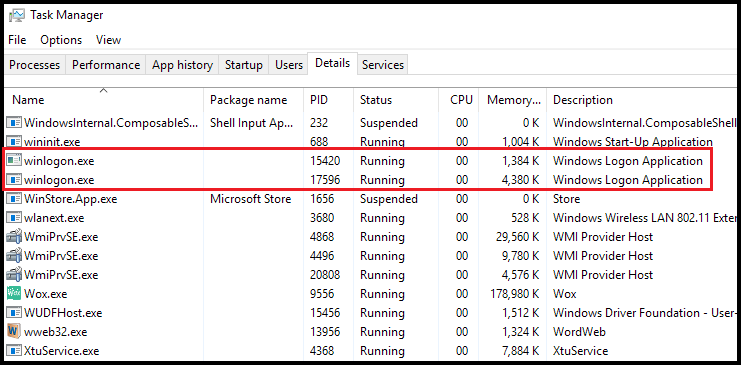This screenshot has height=365, width=741.
Task: Select the wlanext.exe process name
Action: 54,218
